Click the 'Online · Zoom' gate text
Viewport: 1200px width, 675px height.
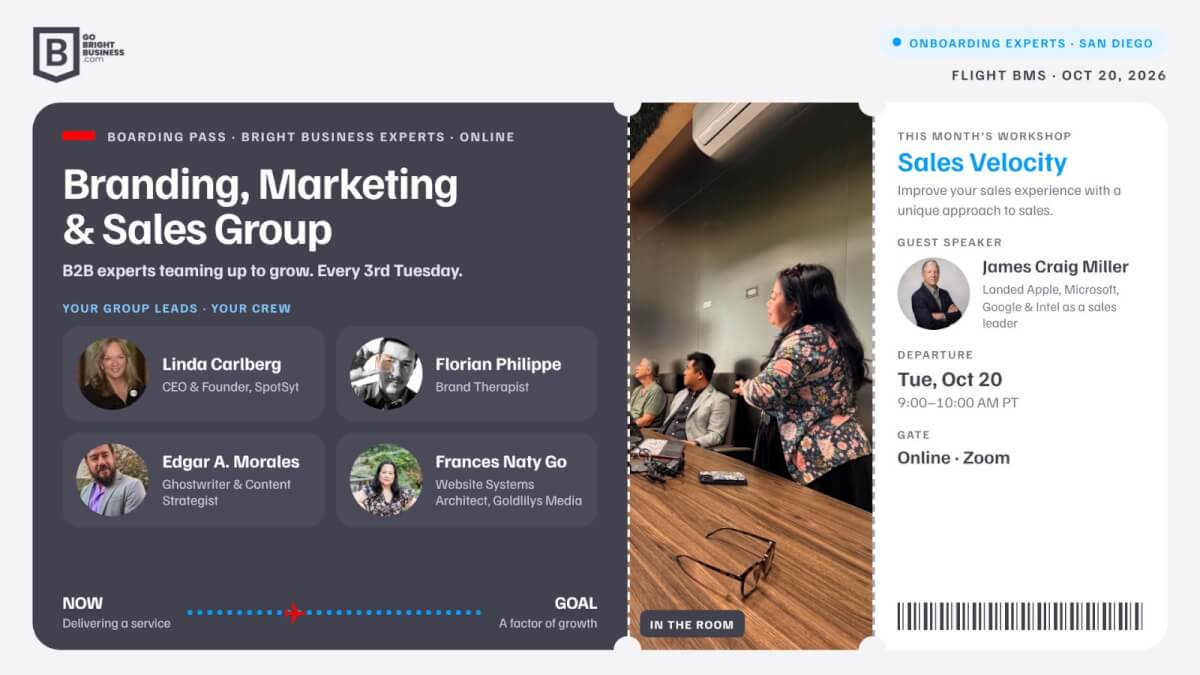954,458
